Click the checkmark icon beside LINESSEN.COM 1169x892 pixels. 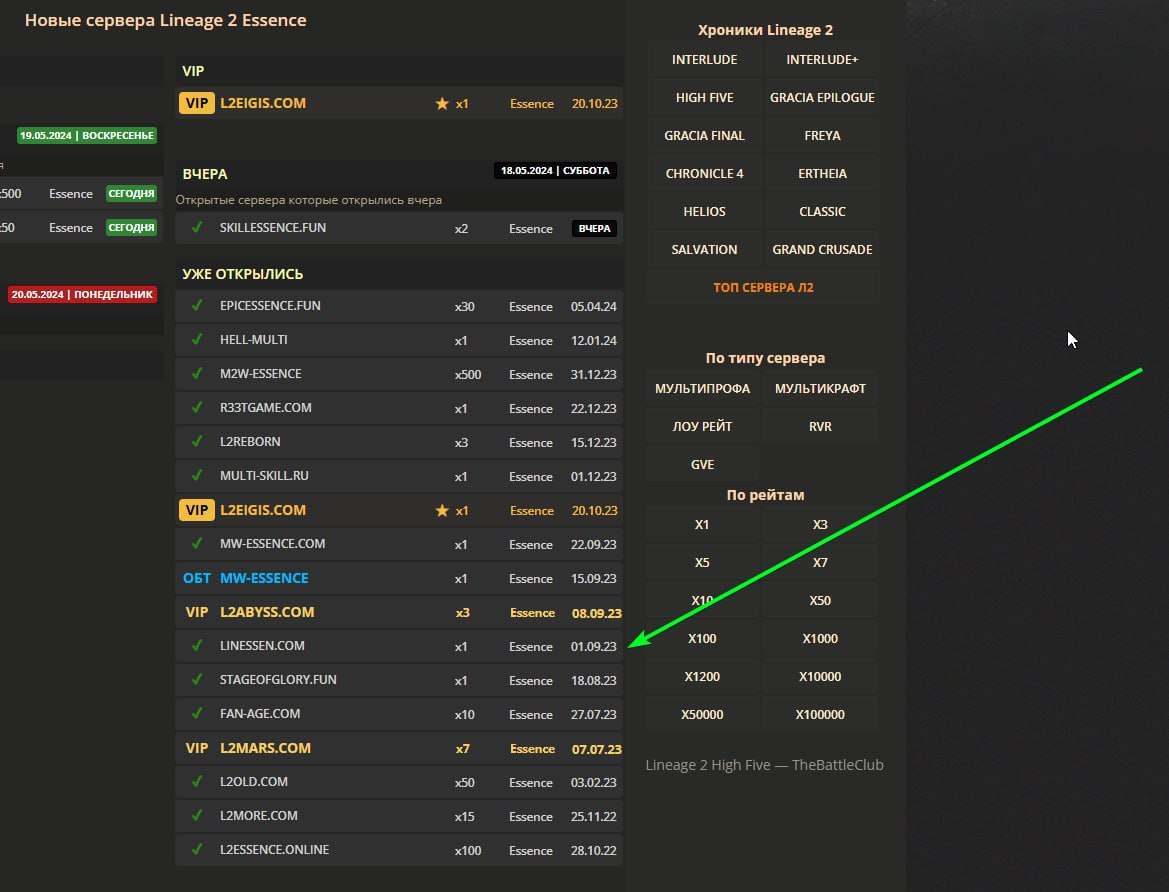tap(197, 645)
